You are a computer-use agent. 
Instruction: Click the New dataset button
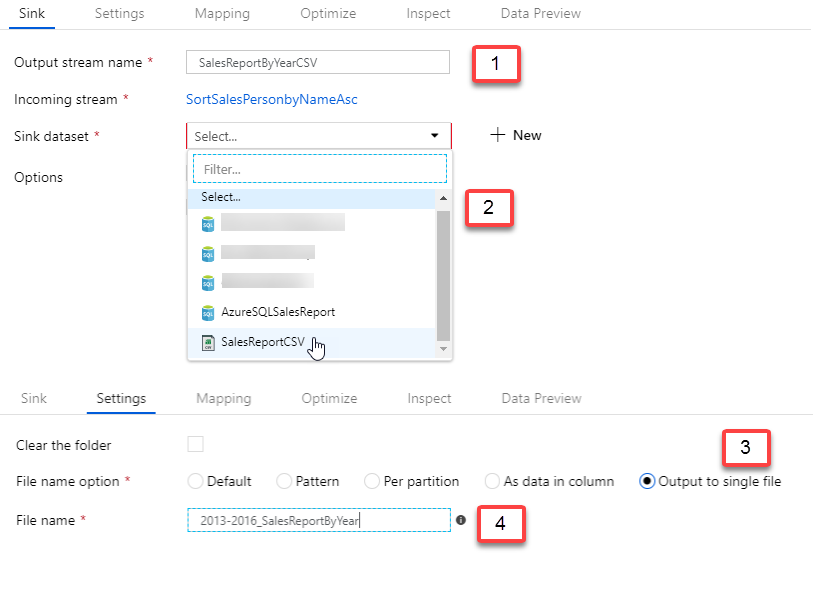coord(516,135)
